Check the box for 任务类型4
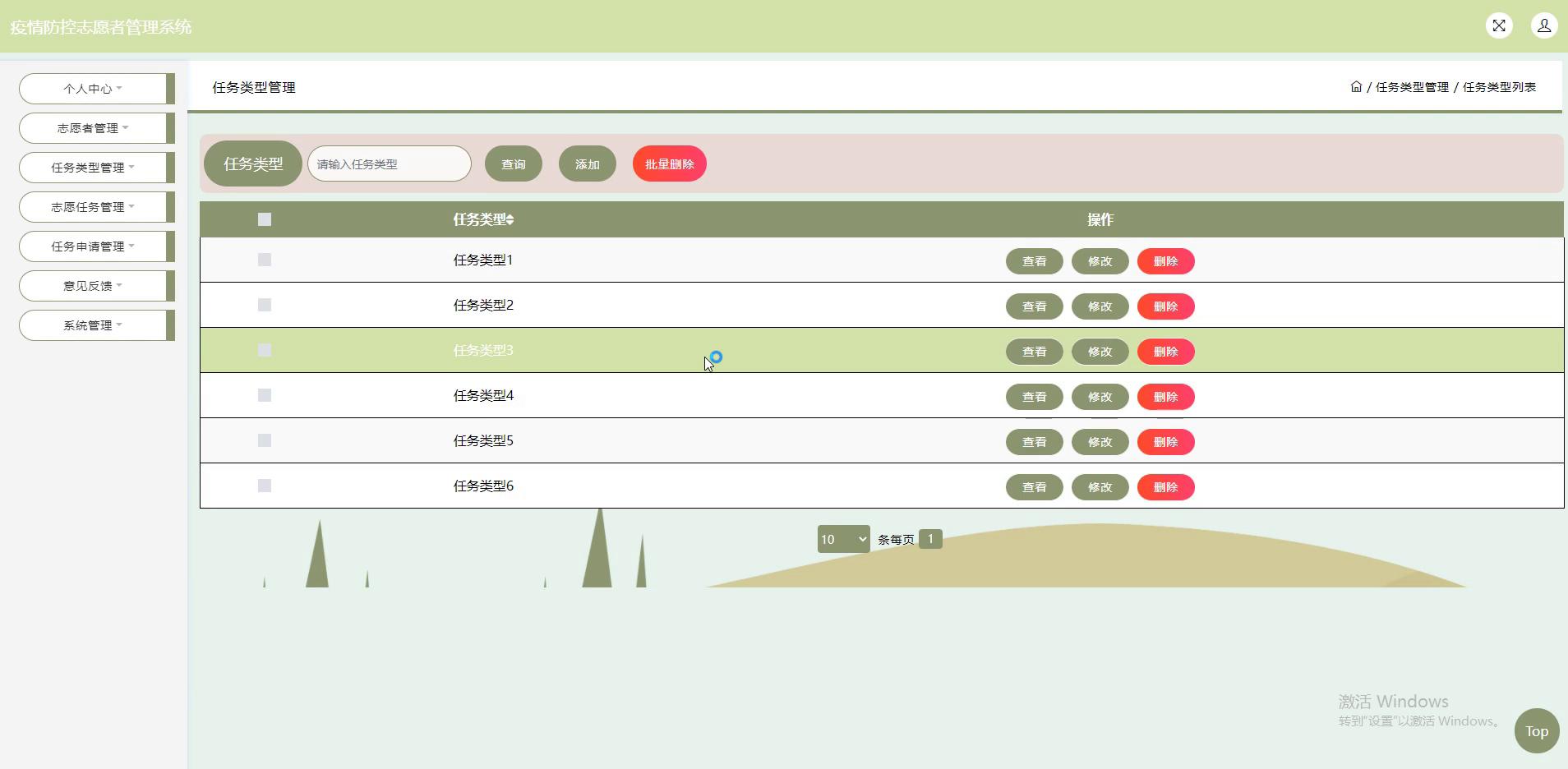1568x769 pixels. [x=265, y=395]
